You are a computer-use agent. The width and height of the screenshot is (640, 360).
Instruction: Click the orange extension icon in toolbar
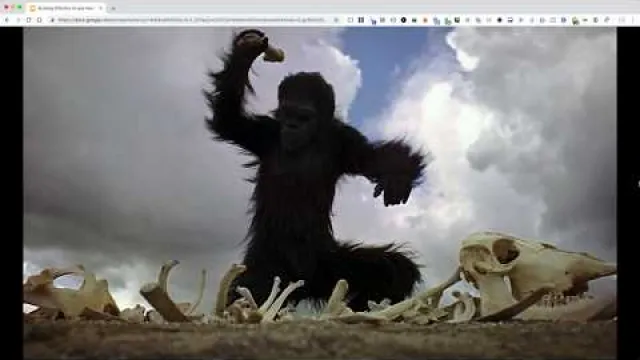coord(425,20)
